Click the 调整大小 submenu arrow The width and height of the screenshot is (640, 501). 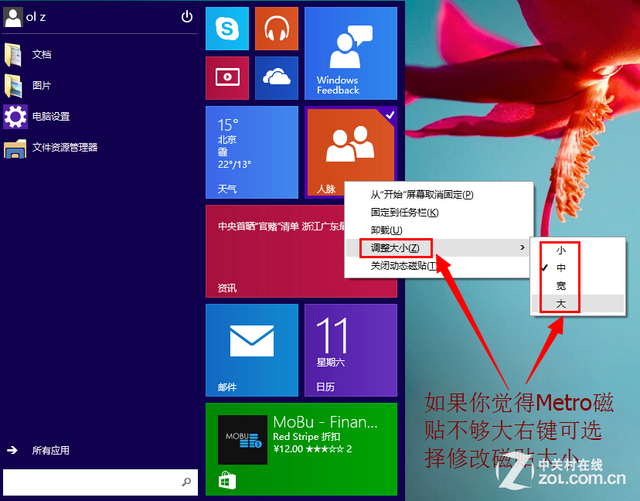click(522, 247)
